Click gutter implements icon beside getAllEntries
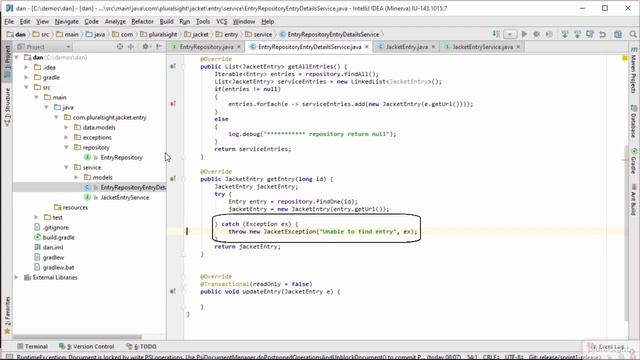Screen dimensions: 640x360 pyautogui.click(x=173, y=66)
